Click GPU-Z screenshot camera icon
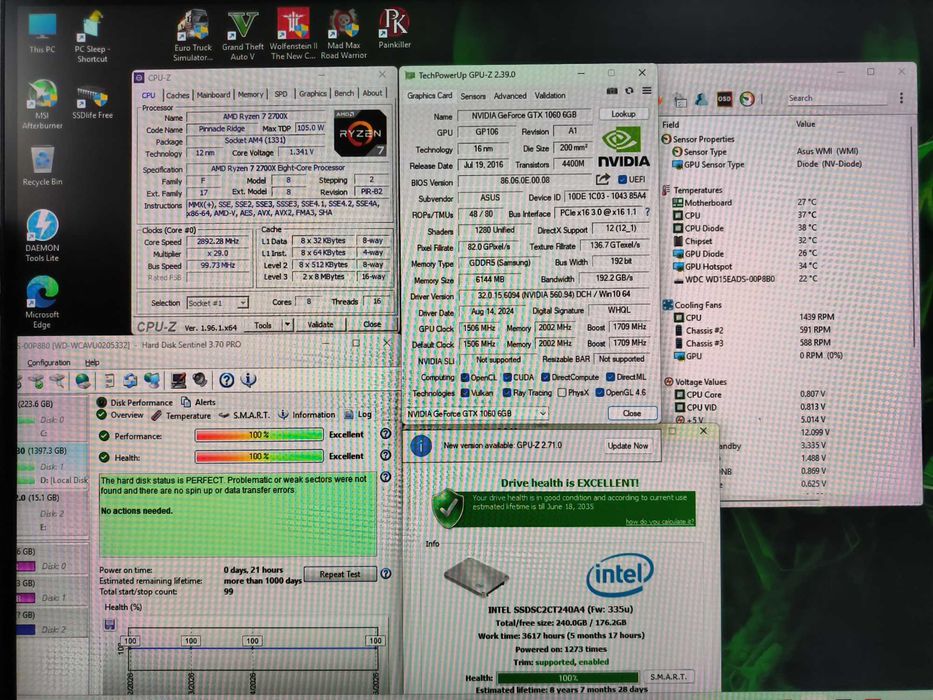Viewport: 933px width, 700px height. tap(612, 91)
